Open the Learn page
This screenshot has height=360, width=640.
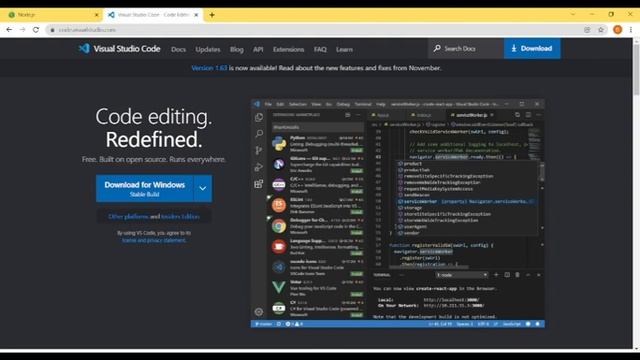pos(344,49)
